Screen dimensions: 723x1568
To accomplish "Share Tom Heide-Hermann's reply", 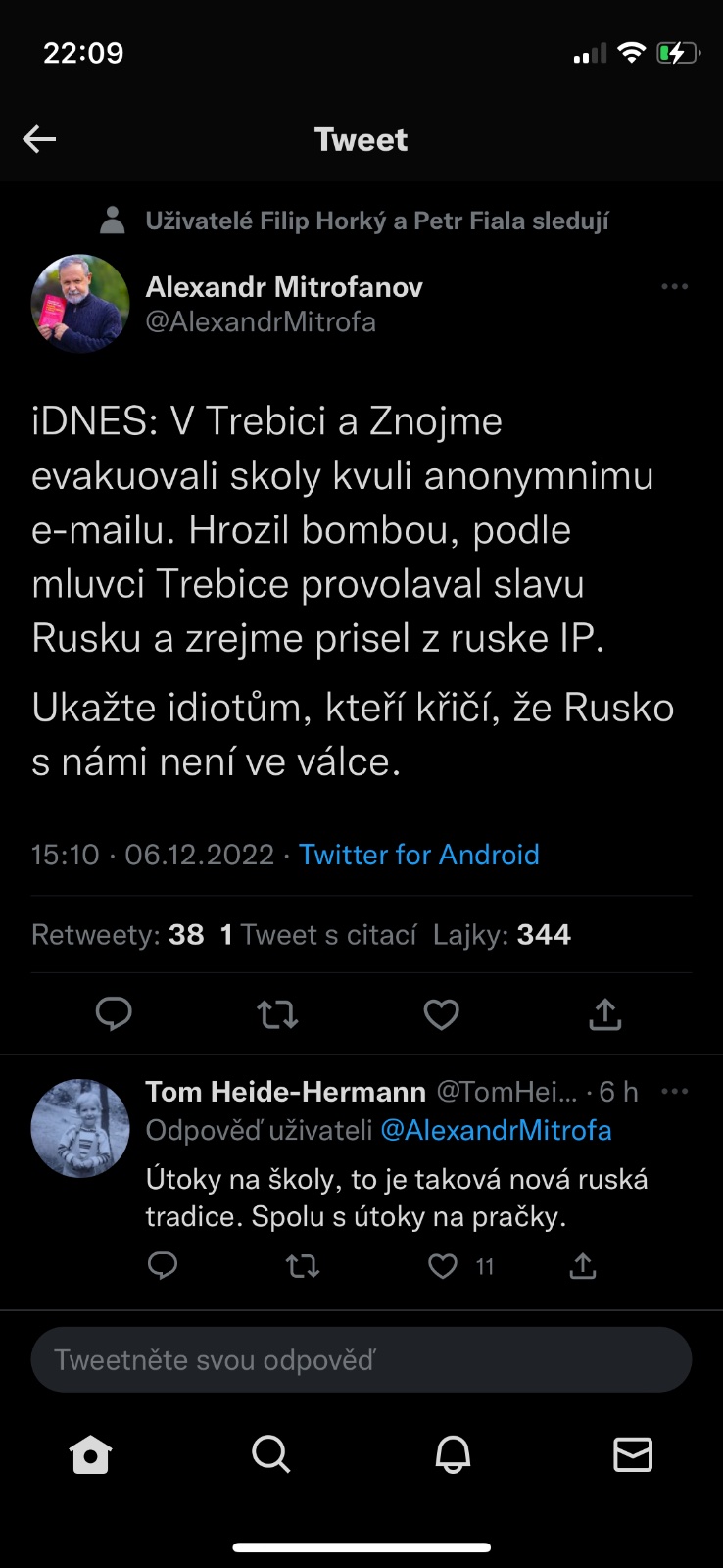I will tap(583, 1267).
